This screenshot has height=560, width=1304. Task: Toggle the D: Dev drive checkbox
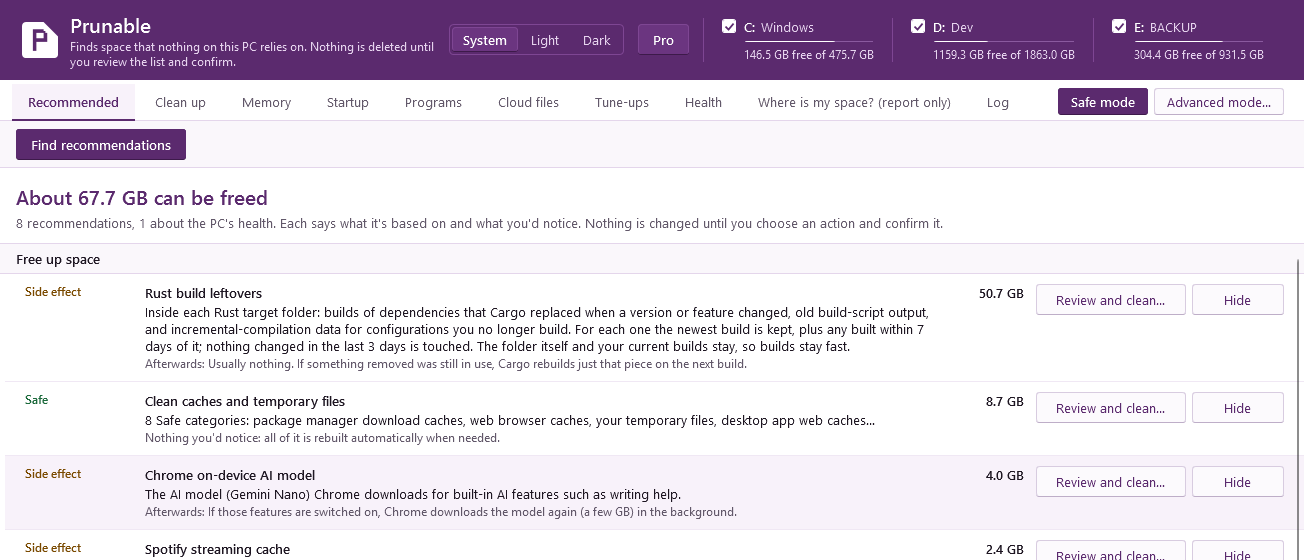point(918,27)
